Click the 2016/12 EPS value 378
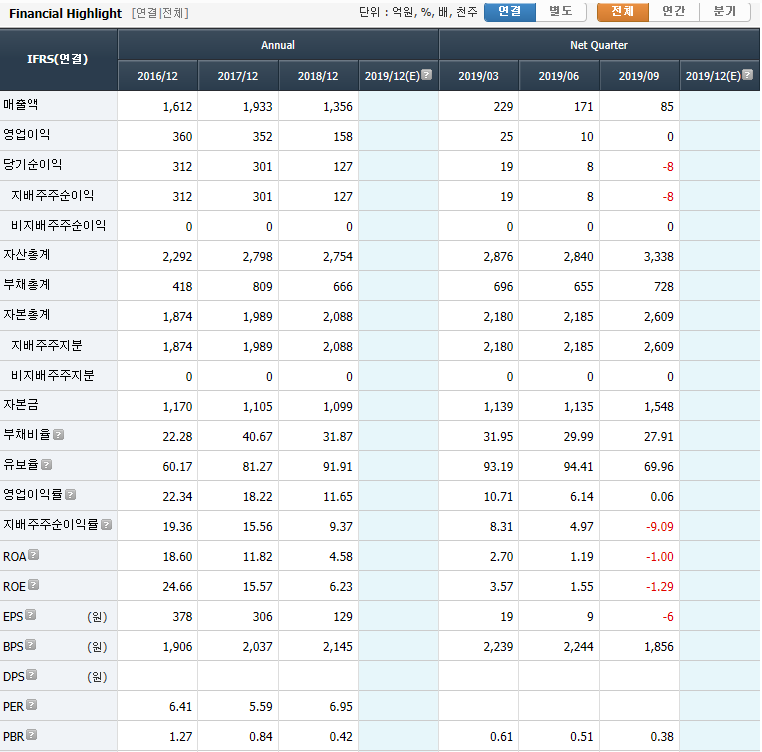Image resolution: width=762 pixels, height=752 pixels. tap(182, 617)
